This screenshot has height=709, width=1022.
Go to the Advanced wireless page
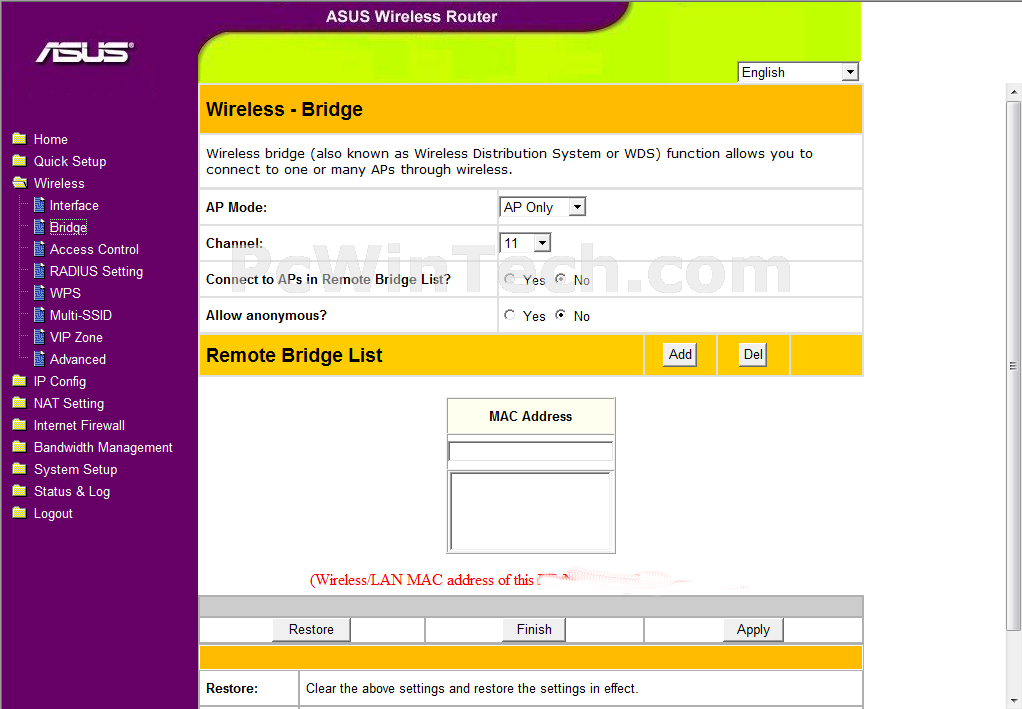(x=78, y=360)
